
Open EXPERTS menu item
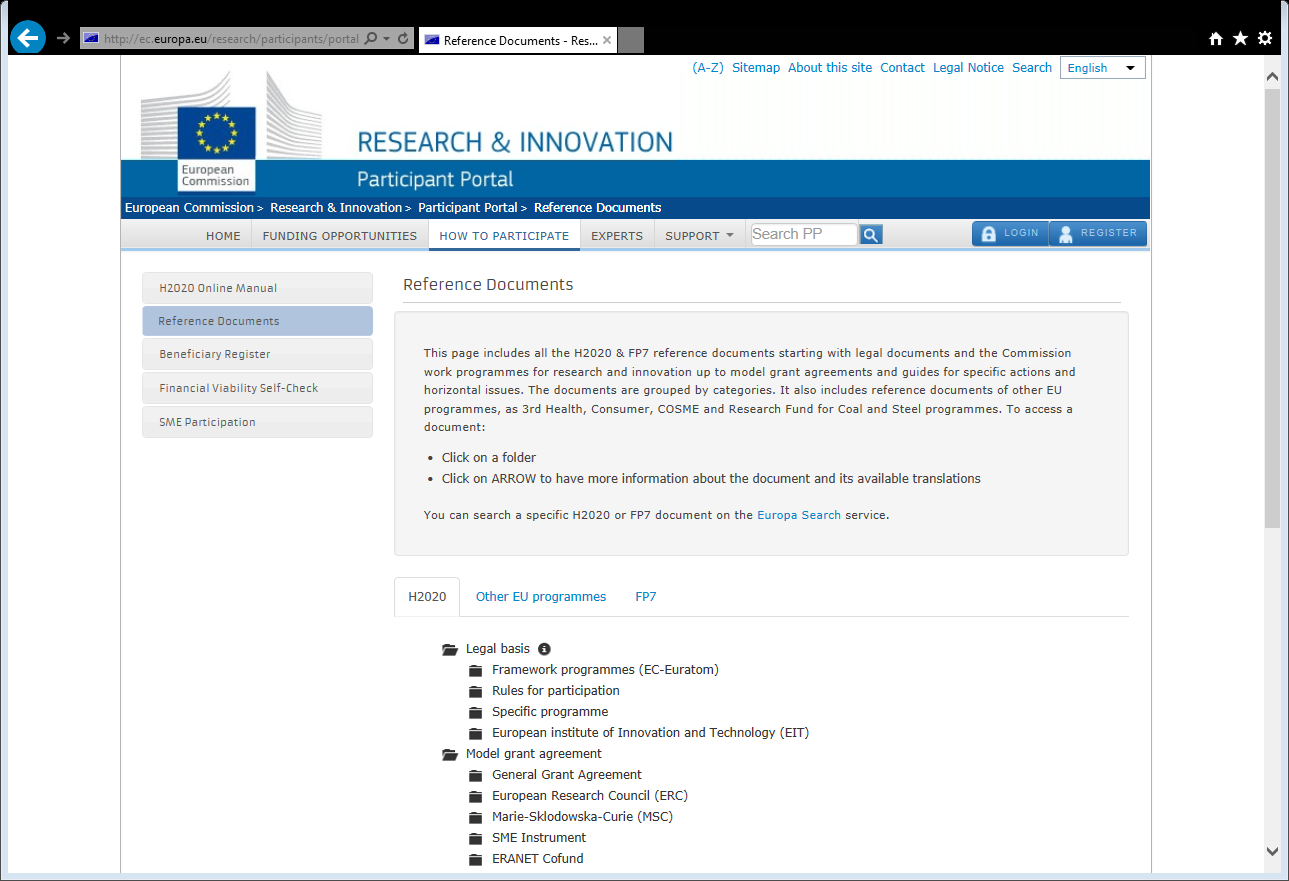tap(617, 236)
